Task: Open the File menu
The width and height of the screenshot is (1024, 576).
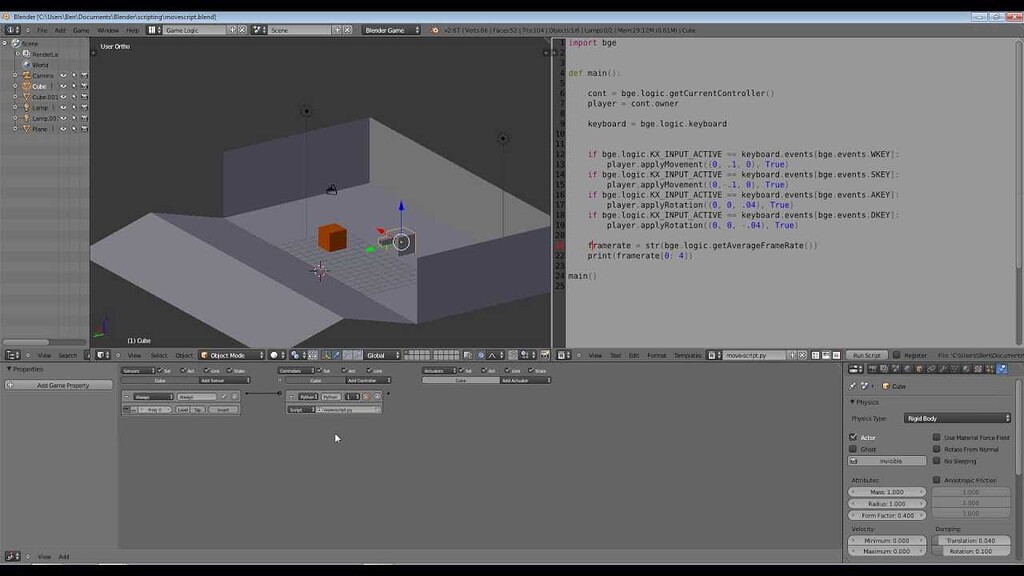Action: coord(42,30)
